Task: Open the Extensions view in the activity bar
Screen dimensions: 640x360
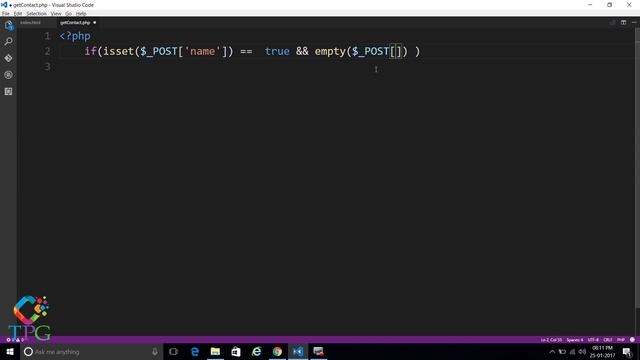Action: [x=9, y=91]
